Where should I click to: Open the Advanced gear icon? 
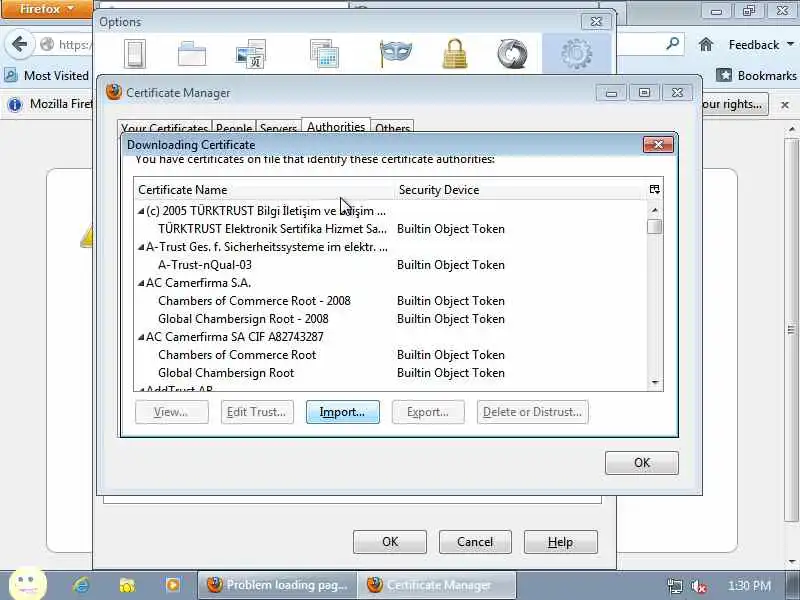pos(577,54)
